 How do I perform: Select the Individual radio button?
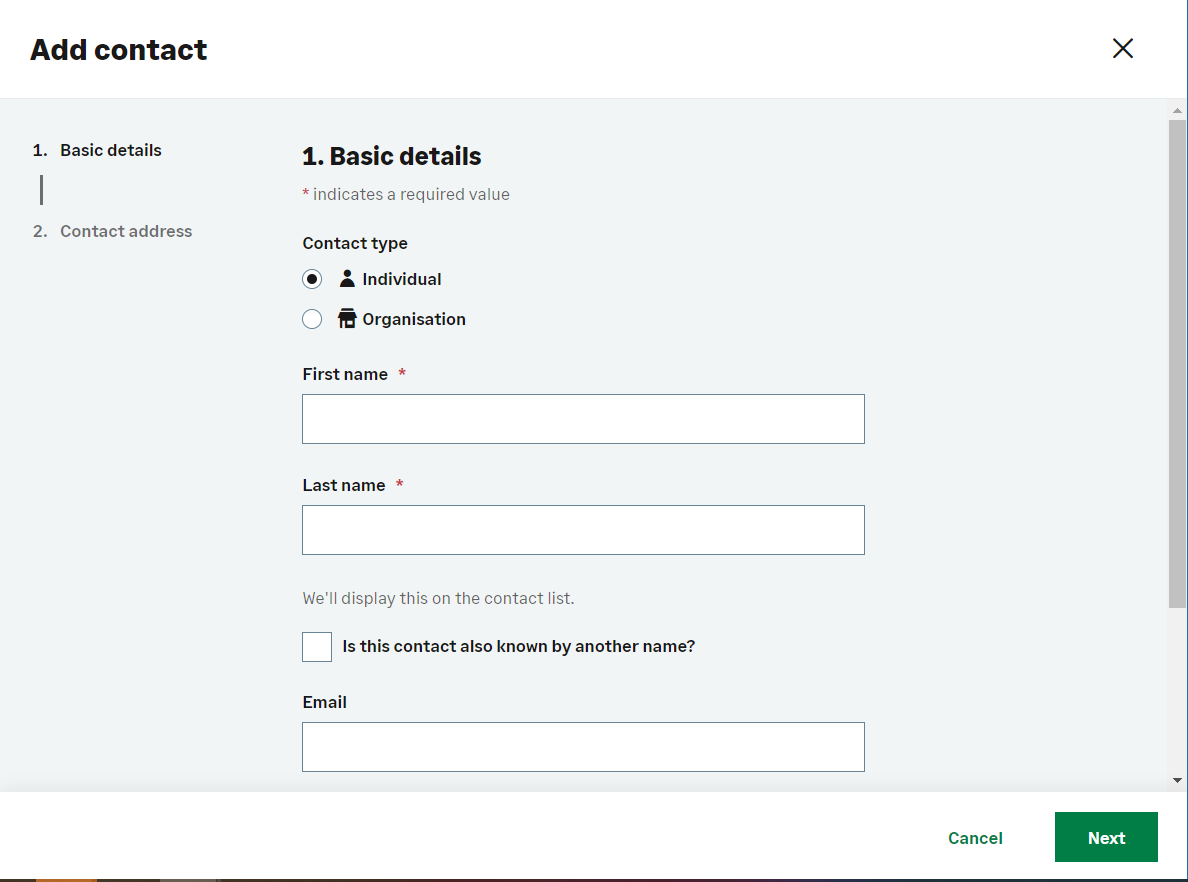[x=312, y=279]
